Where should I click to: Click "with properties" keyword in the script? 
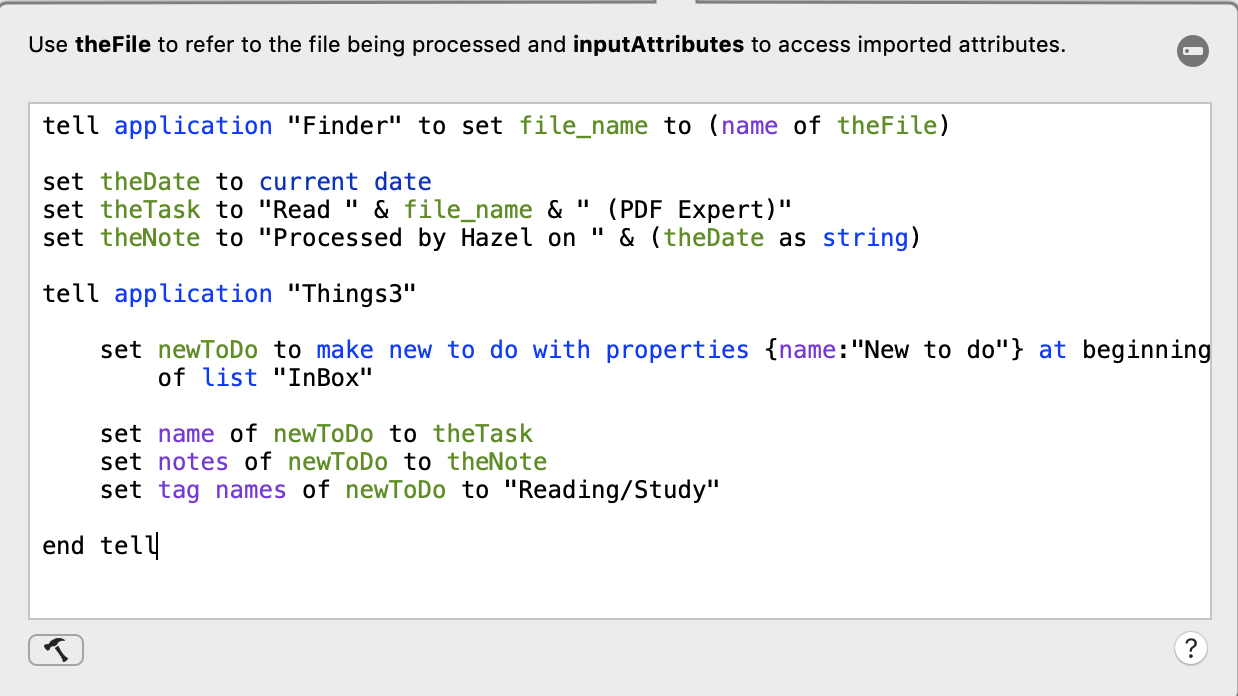pos(640,350)
